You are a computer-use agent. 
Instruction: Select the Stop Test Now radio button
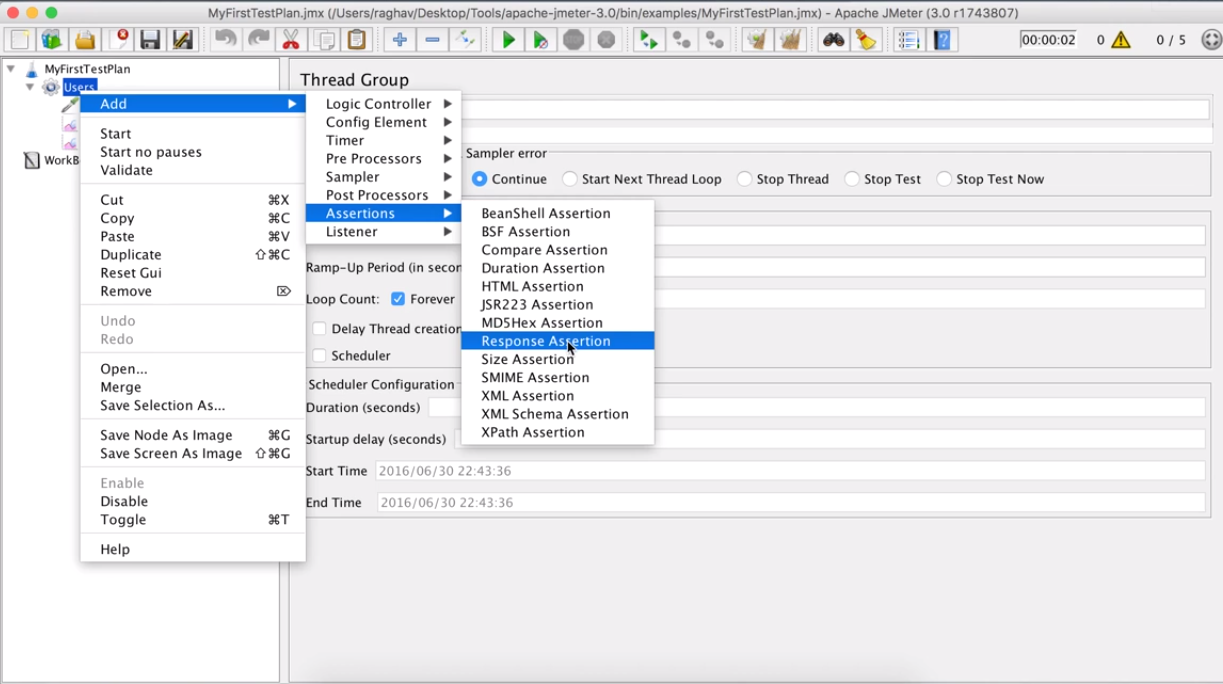943,179
